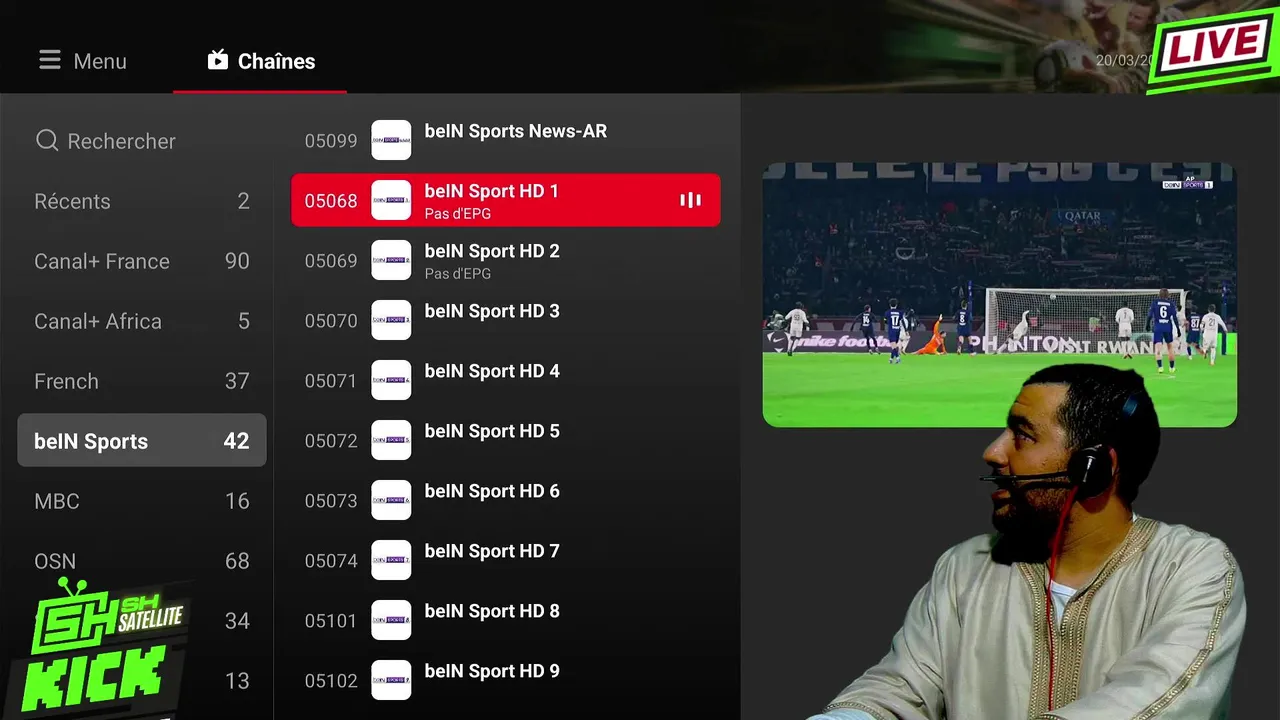1280x720 pixels.
Task: Select the Canal+ Africa category
Action: (x=142, y=321)
